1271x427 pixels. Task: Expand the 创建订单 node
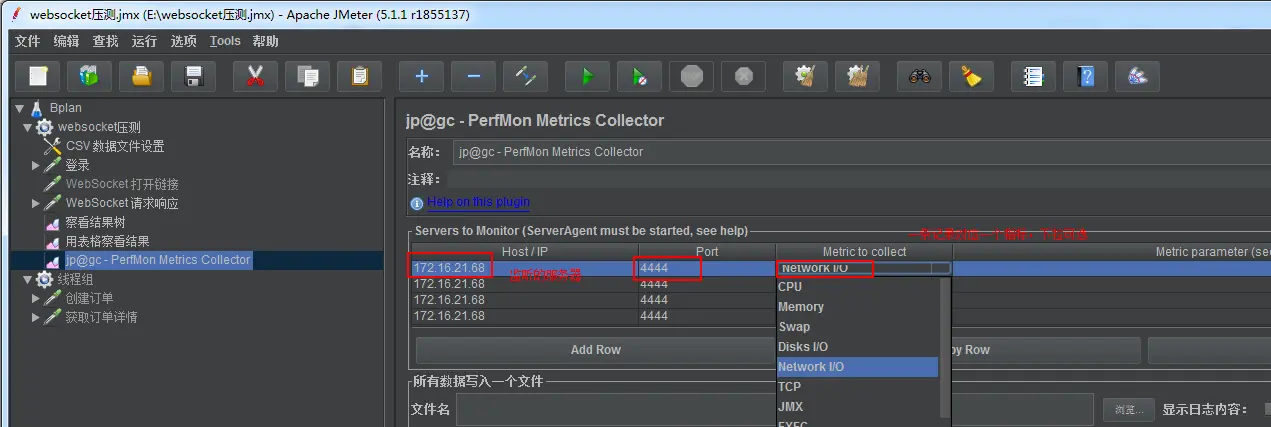pyautogui.click(x=36, y=298)
